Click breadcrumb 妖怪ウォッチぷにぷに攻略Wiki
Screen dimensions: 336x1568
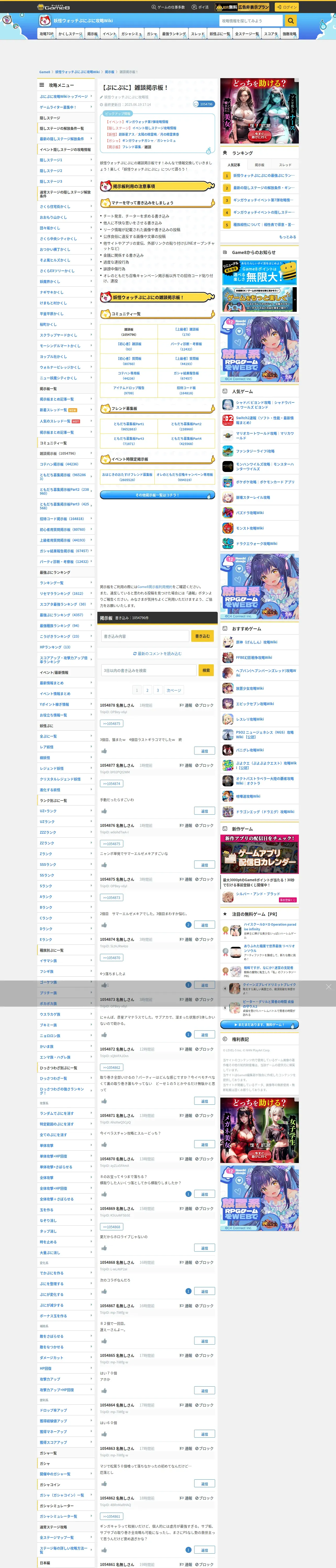click(x=77, y=72)
